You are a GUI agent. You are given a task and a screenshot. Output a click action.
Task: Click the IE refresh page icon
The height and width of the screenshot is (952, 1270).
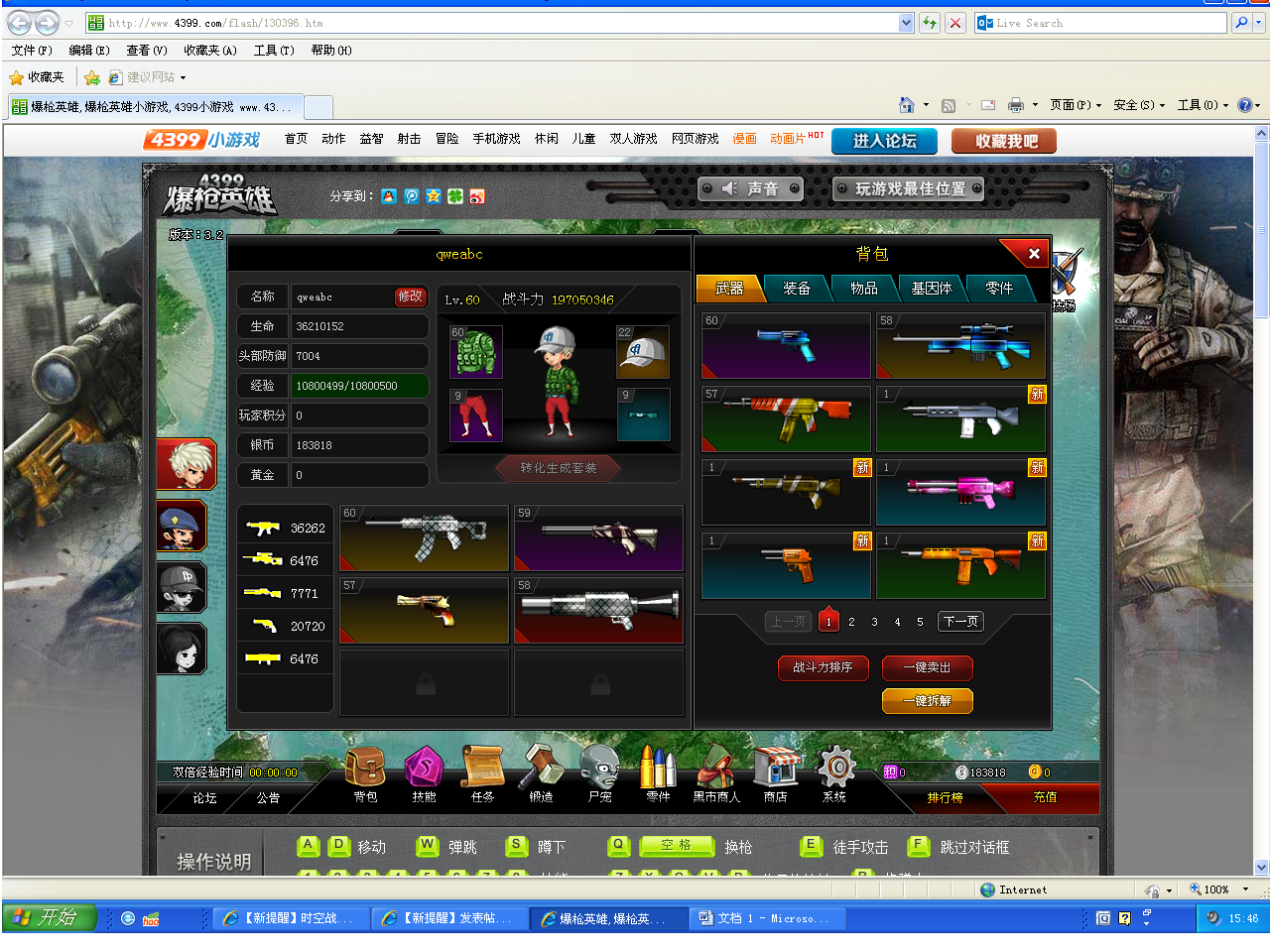(x=930, y=23)
